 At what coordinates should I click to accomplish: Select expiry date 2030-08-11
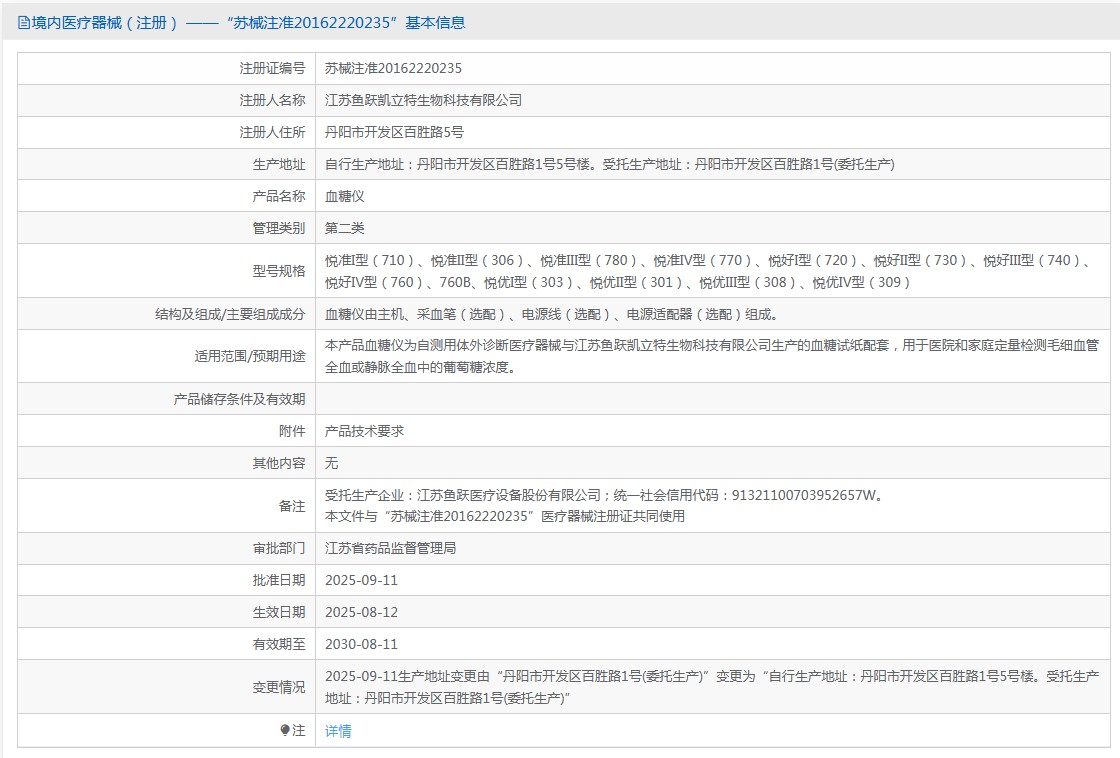pos(361,644)
